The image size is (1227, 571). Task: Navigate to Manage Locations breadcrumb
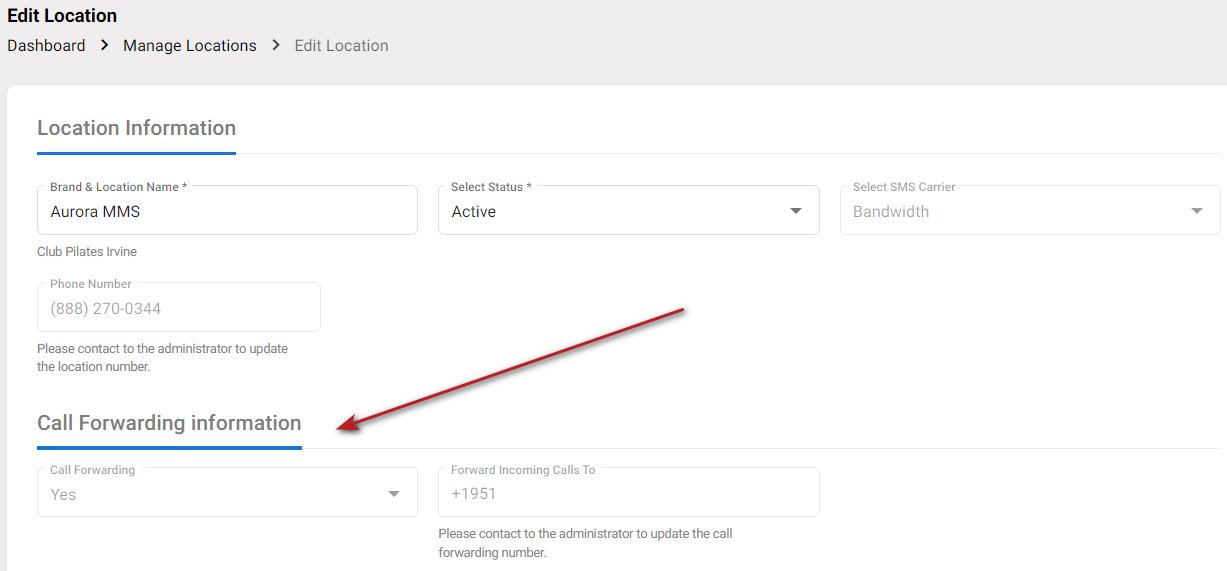coord(190,46)
